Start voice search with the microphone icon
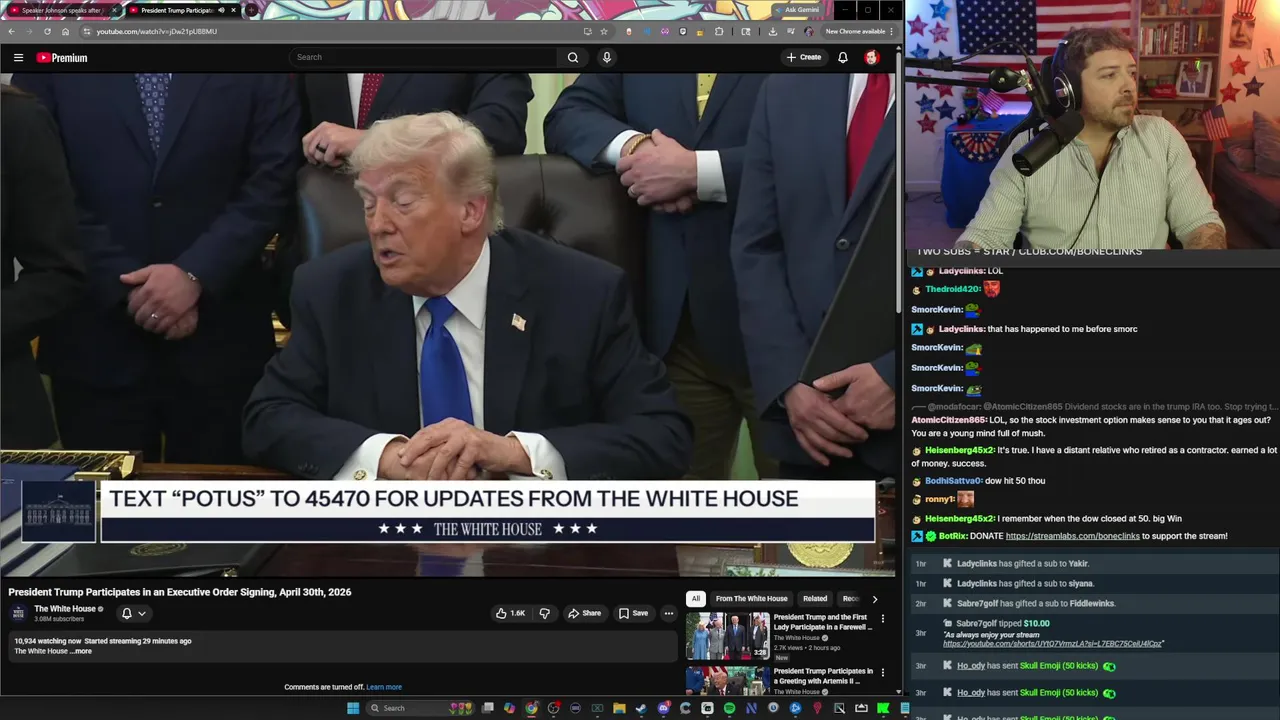Image resolution: width=1280 pixels, height=720 pixels. click(606, 57)
